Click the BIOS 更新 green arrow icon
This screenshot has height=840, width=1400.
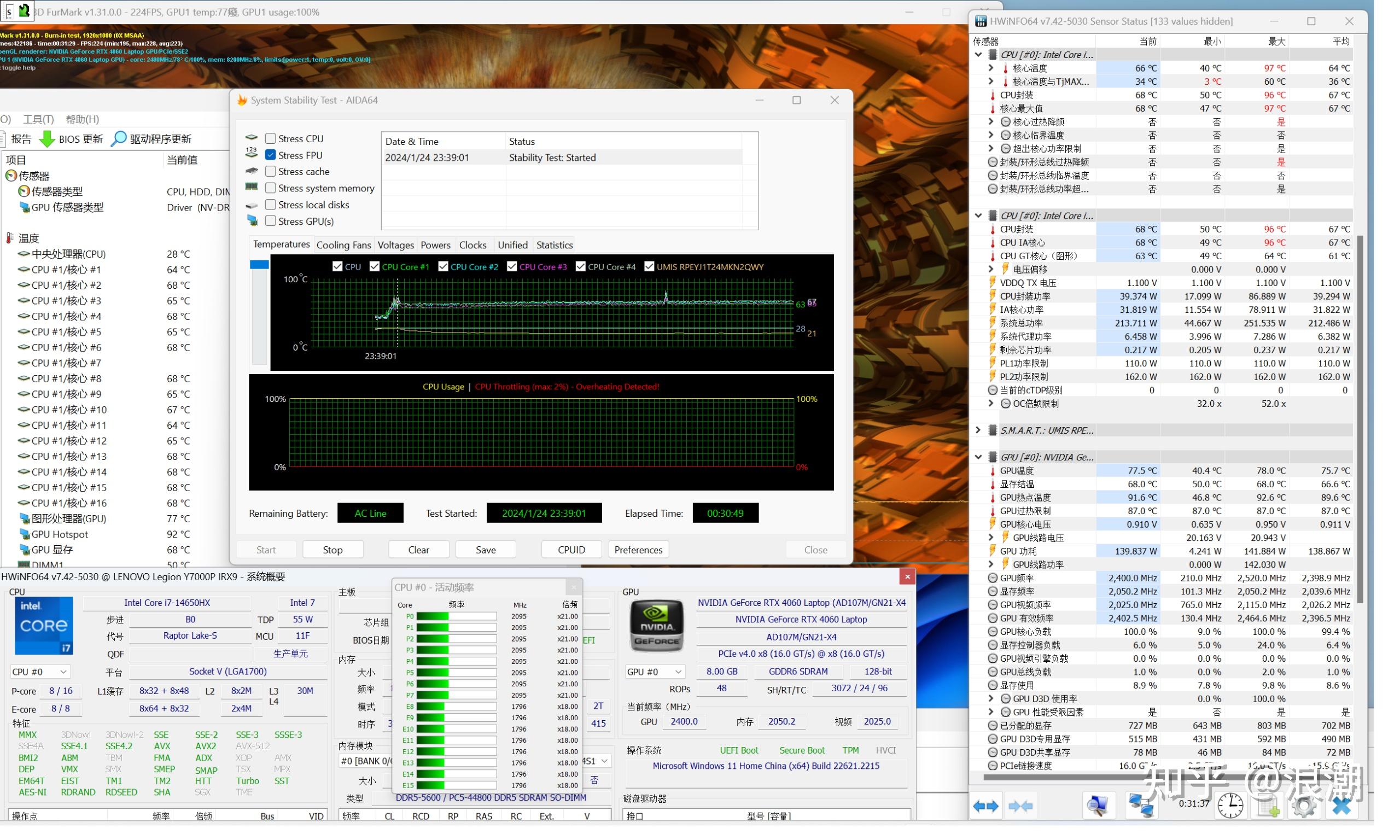point(47,139)
